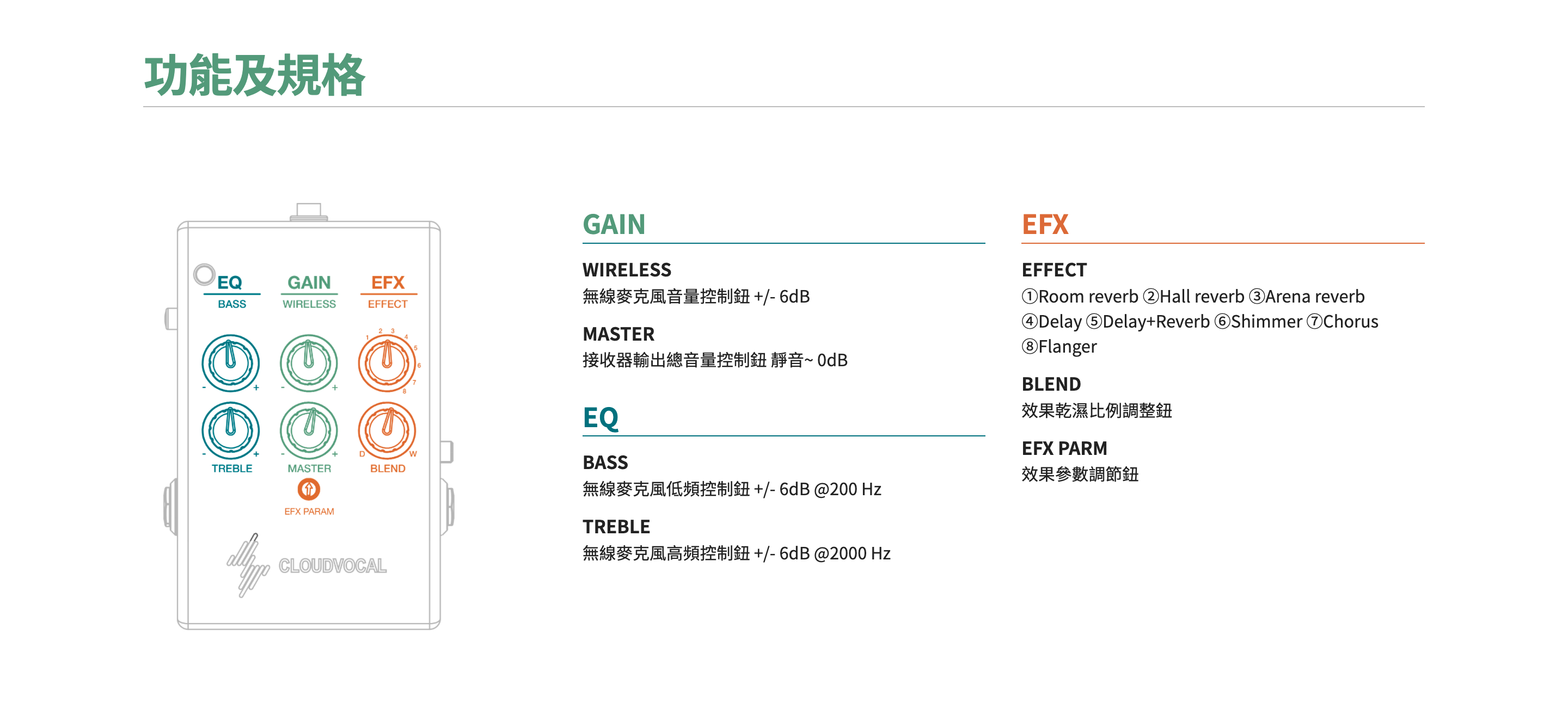Click the BASS EQ knob
This screenshot has height=727, width=1568.
click(x=231, y=362)
